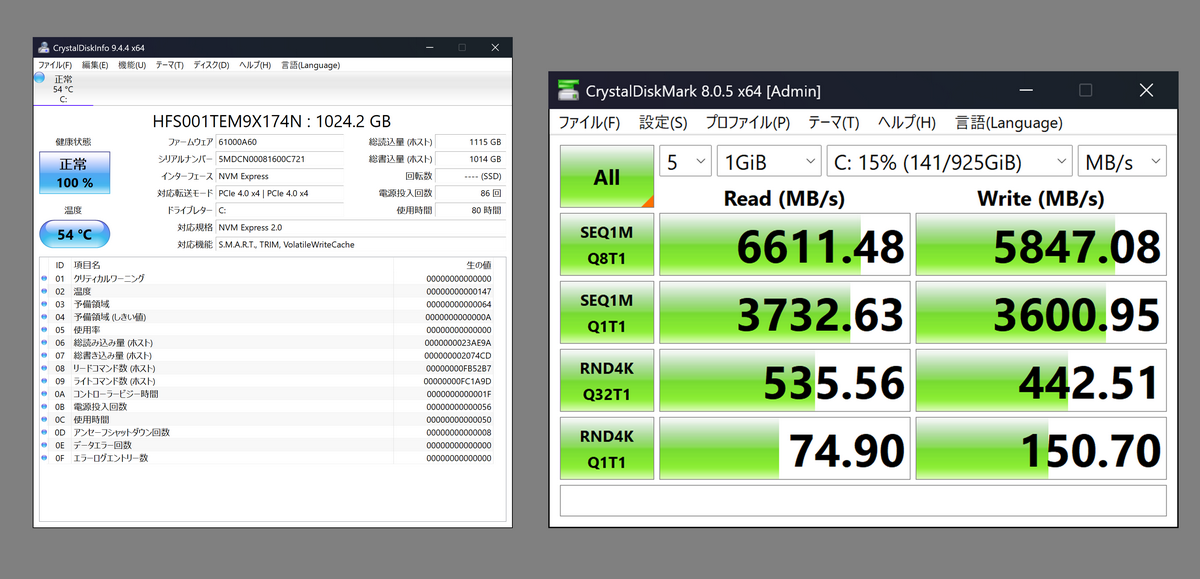Open ヘルプ(H) menu in CrystalDiskMark
Viewport: 1200px width, 579px height.
(x=907, y=123)
